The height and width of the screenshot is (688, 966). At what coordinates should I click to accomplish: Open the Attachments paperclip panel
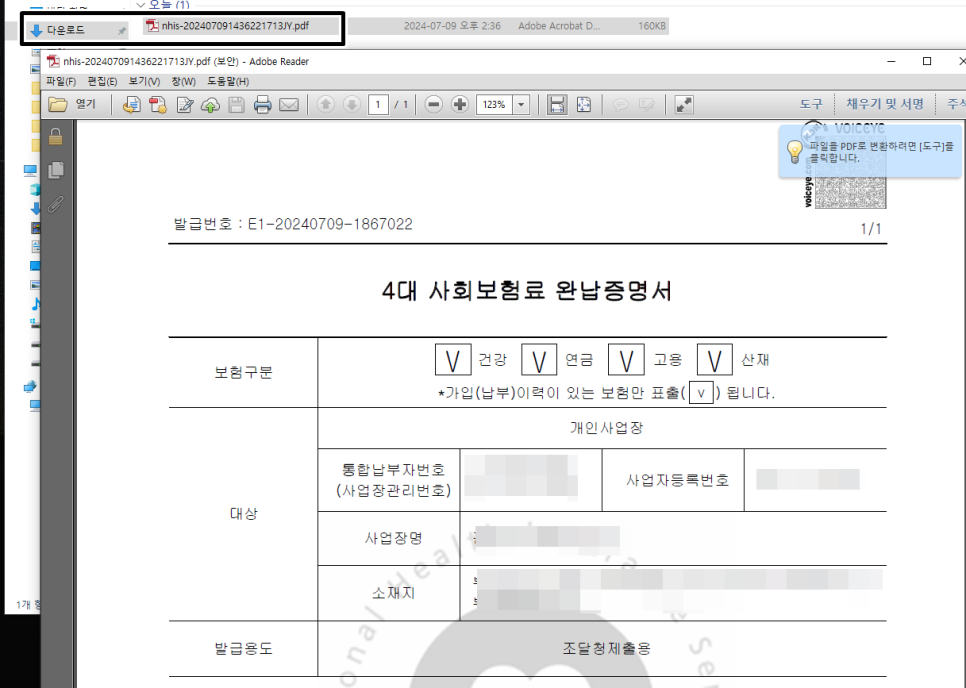click(x=55, y=205)
